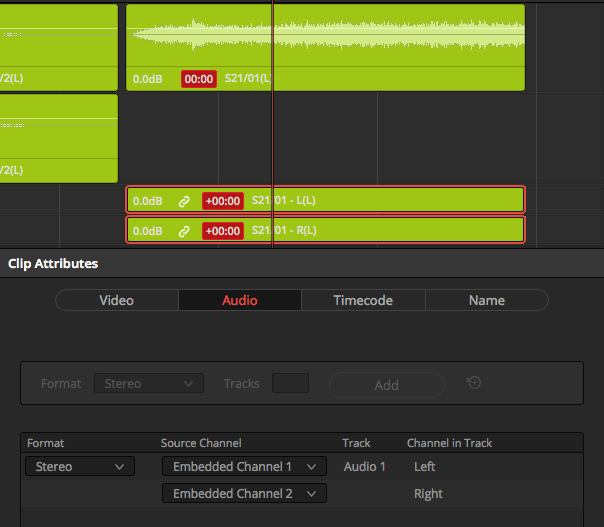Switch to the Video tab
Viewport: 604px width, 527px height.
pos(117,300)
